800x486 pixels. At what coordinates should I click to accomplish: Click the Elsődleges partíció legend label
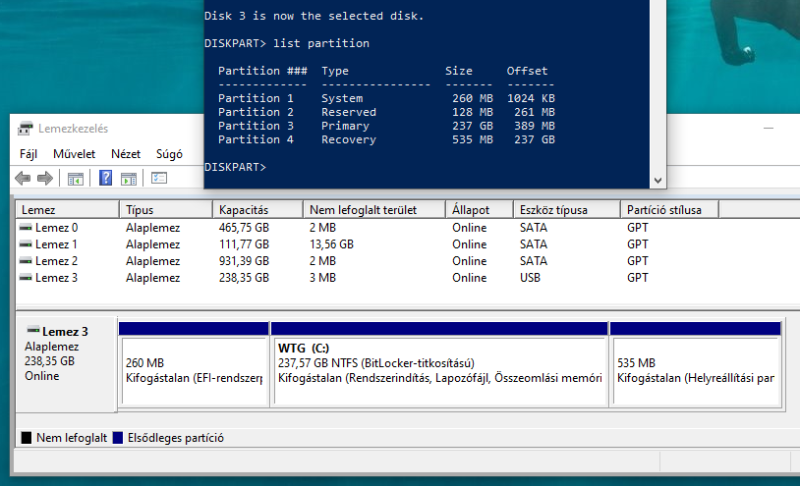click(176, 438)
